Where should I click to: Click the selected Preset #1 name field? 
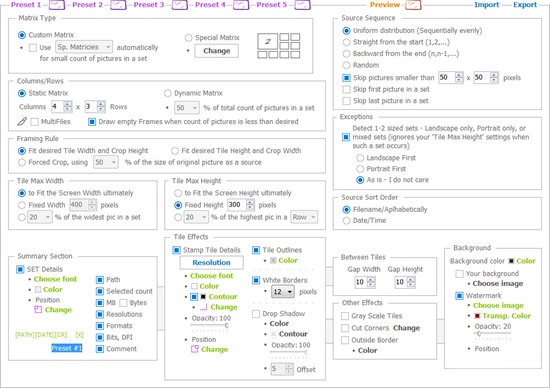coord(67,348)
